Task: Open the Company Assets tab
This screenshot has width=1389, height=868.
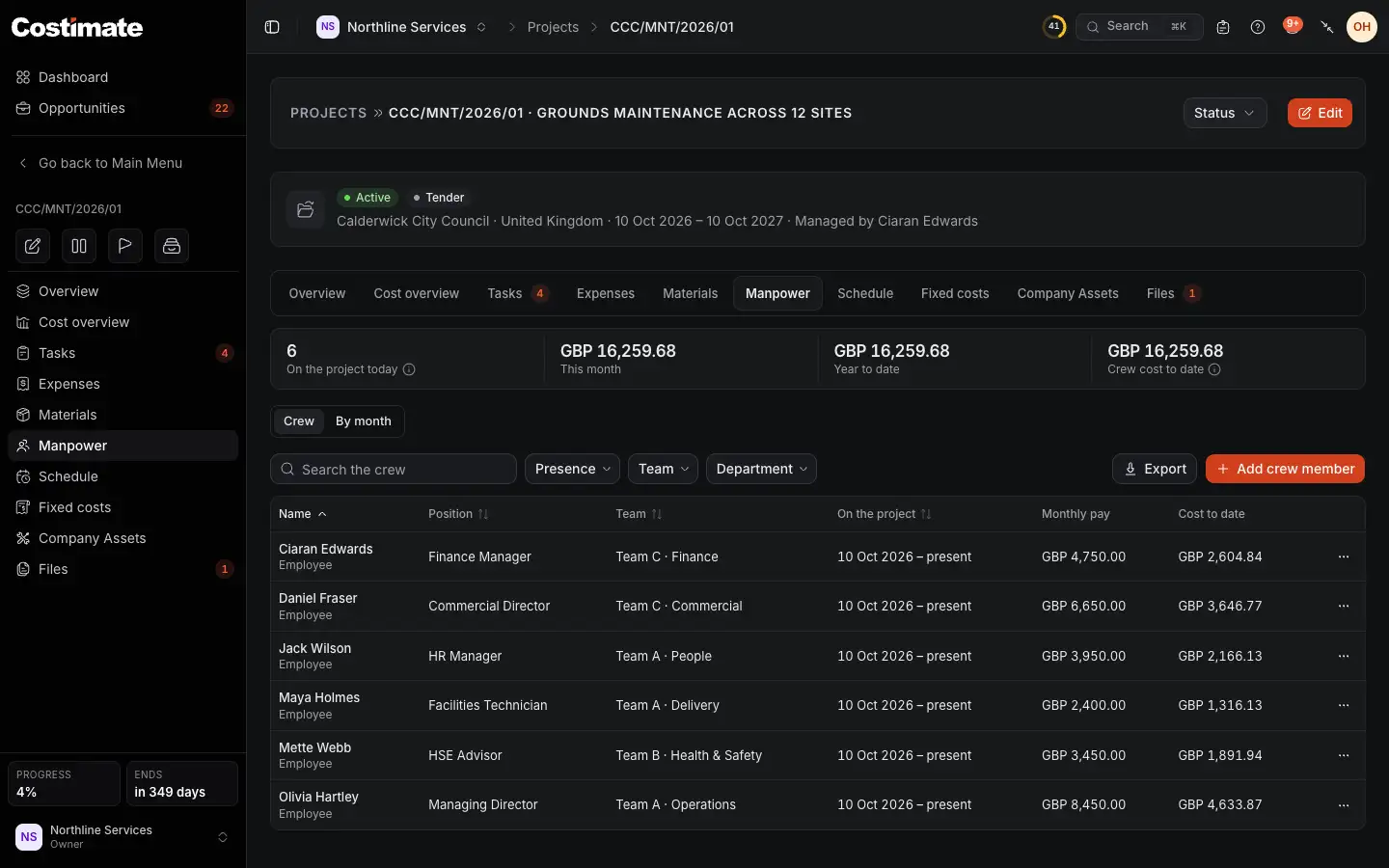Action: (x=1068, y=293)
